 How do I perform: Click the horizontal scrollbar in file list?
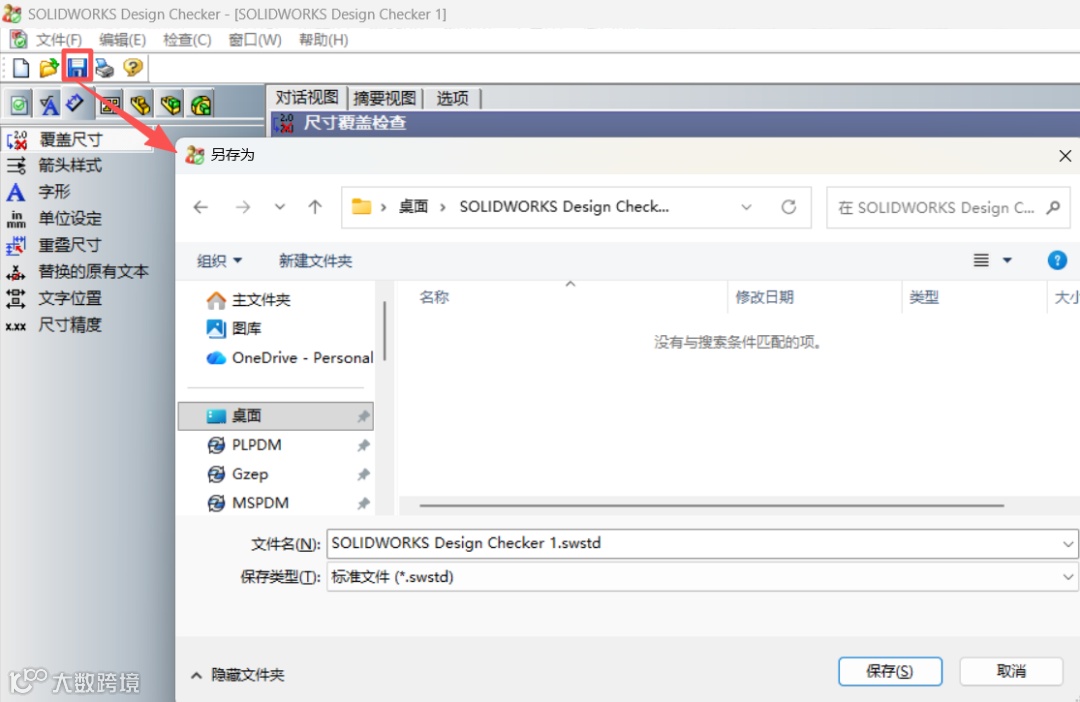coord(711,505)
